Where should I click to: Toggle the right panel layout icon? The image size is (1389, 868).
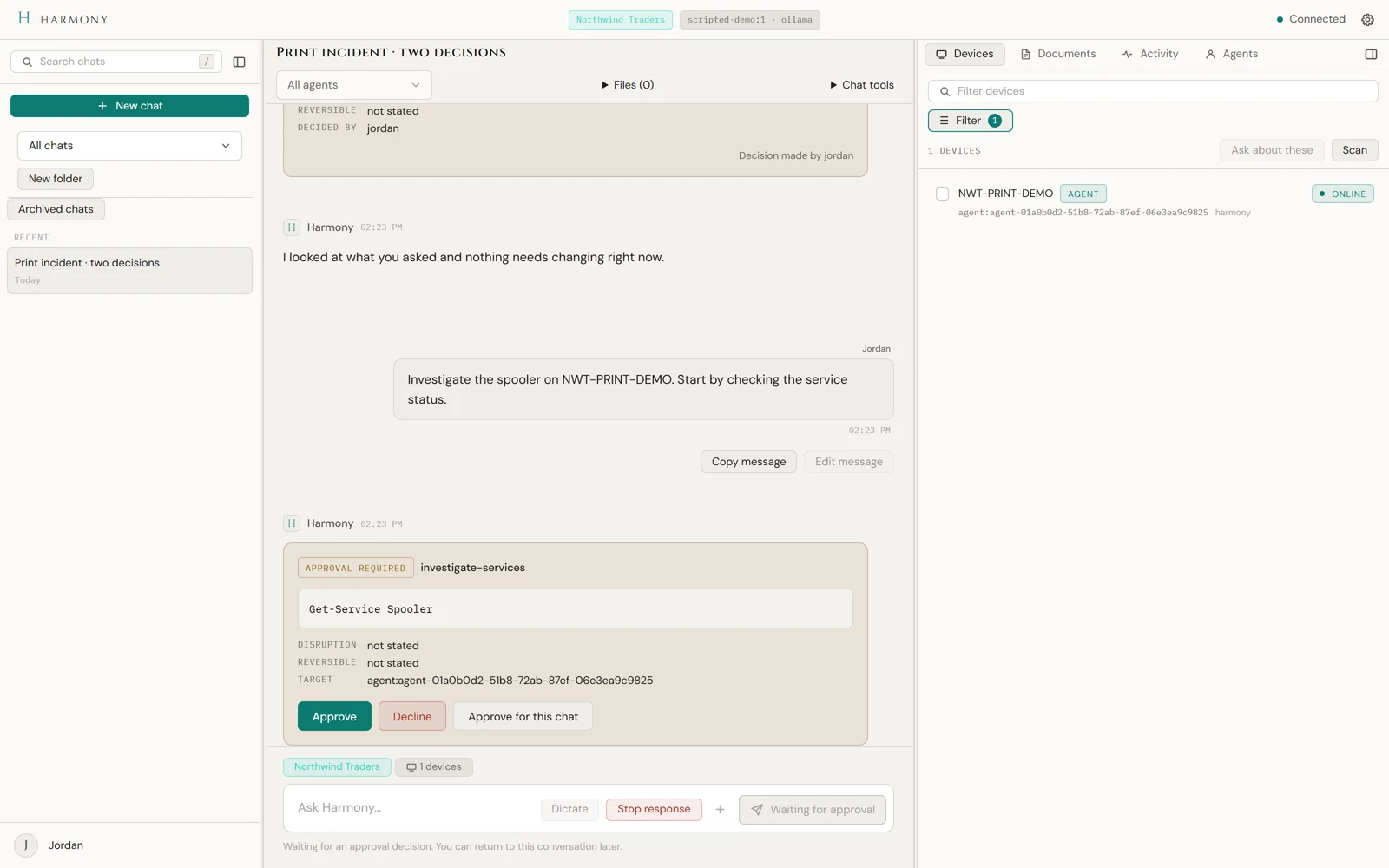[1371, 54]
